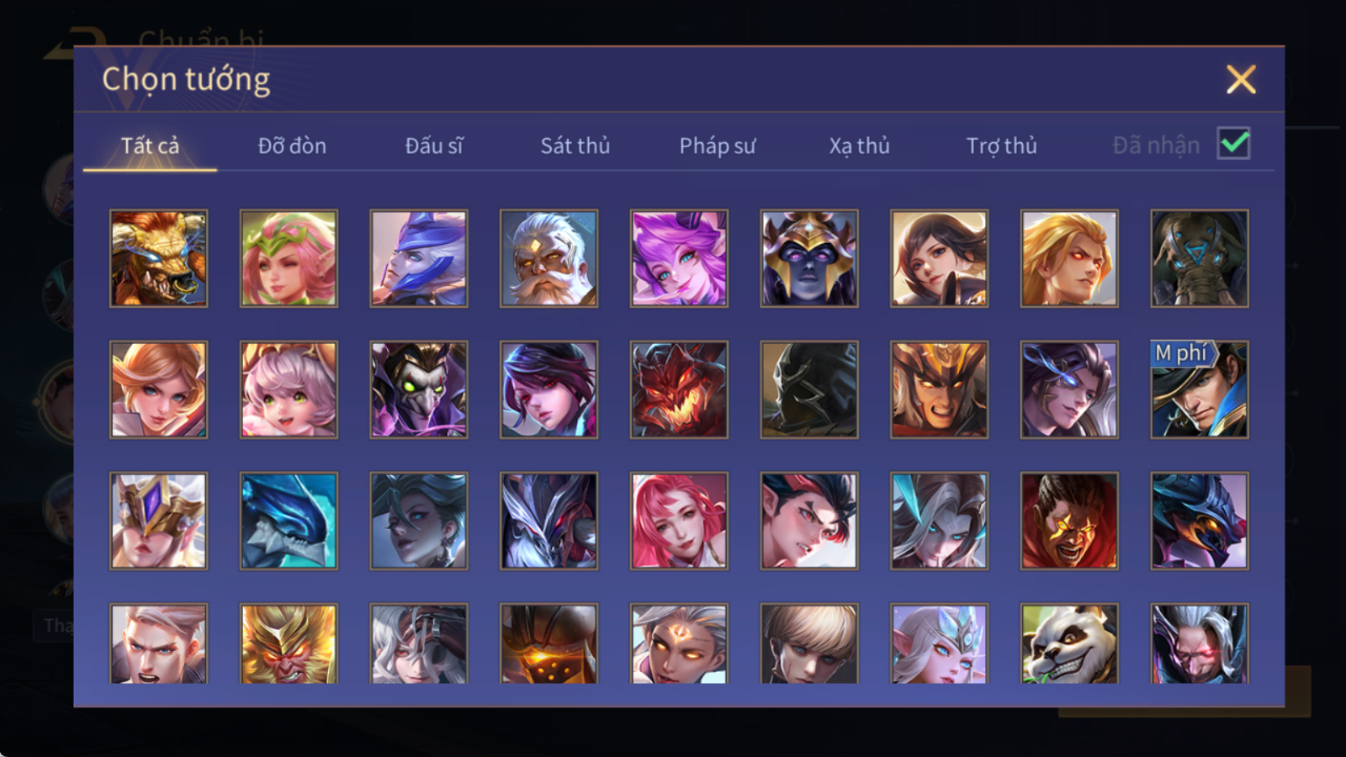The width and height of the screenshot is (1346, 757).
Task: Pick the green-eyed masked jester hero
Action: click(x=419, y=390)
